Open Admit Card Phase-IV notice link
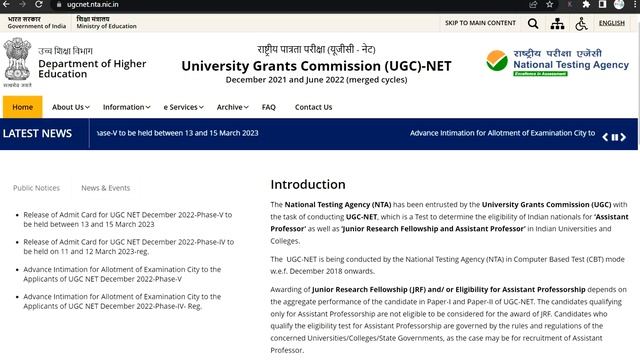 click(129, 247)
